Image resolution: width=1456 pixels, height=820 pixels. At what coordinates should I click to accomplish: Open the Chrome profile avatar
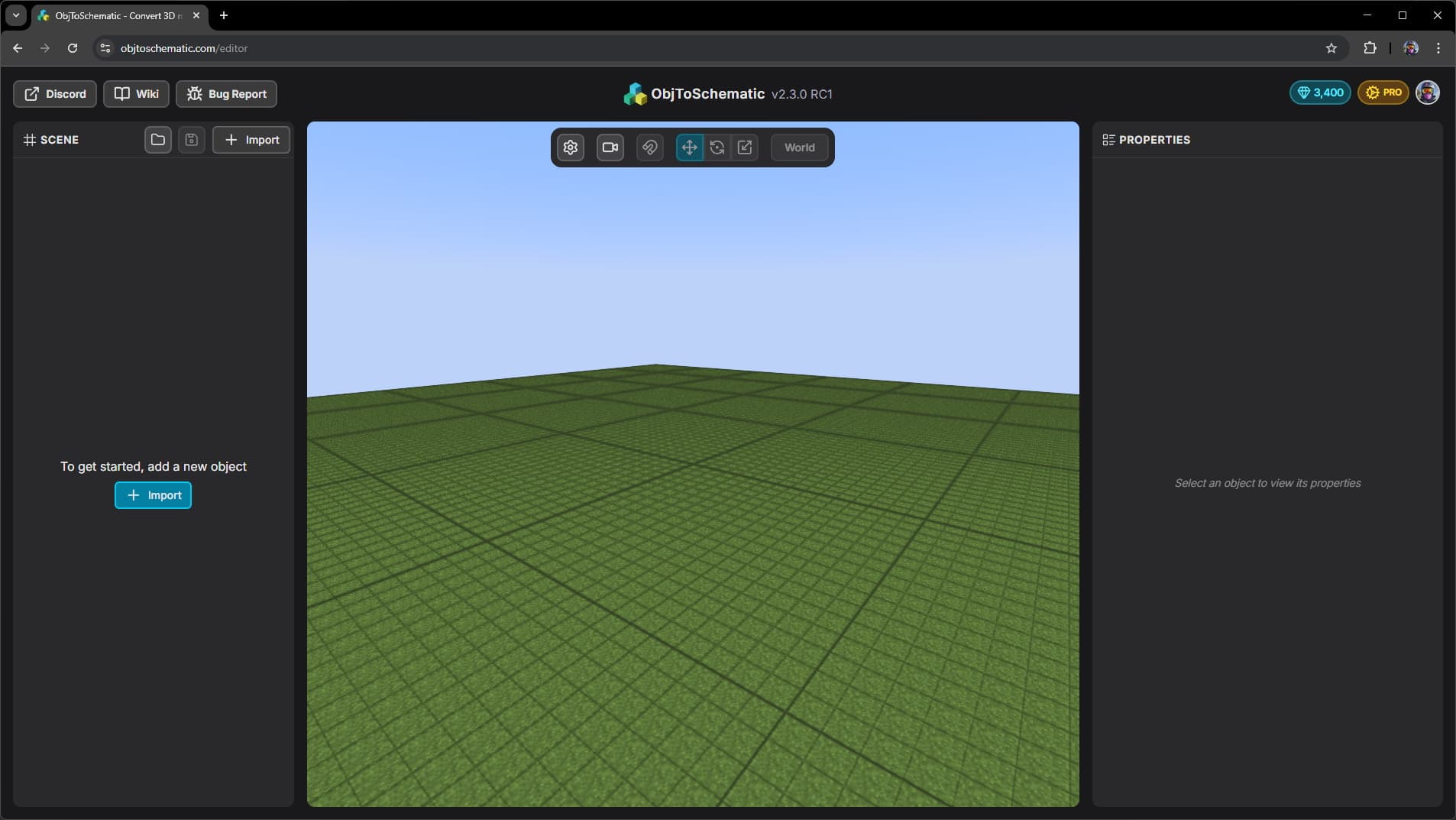click(1411, 48)
